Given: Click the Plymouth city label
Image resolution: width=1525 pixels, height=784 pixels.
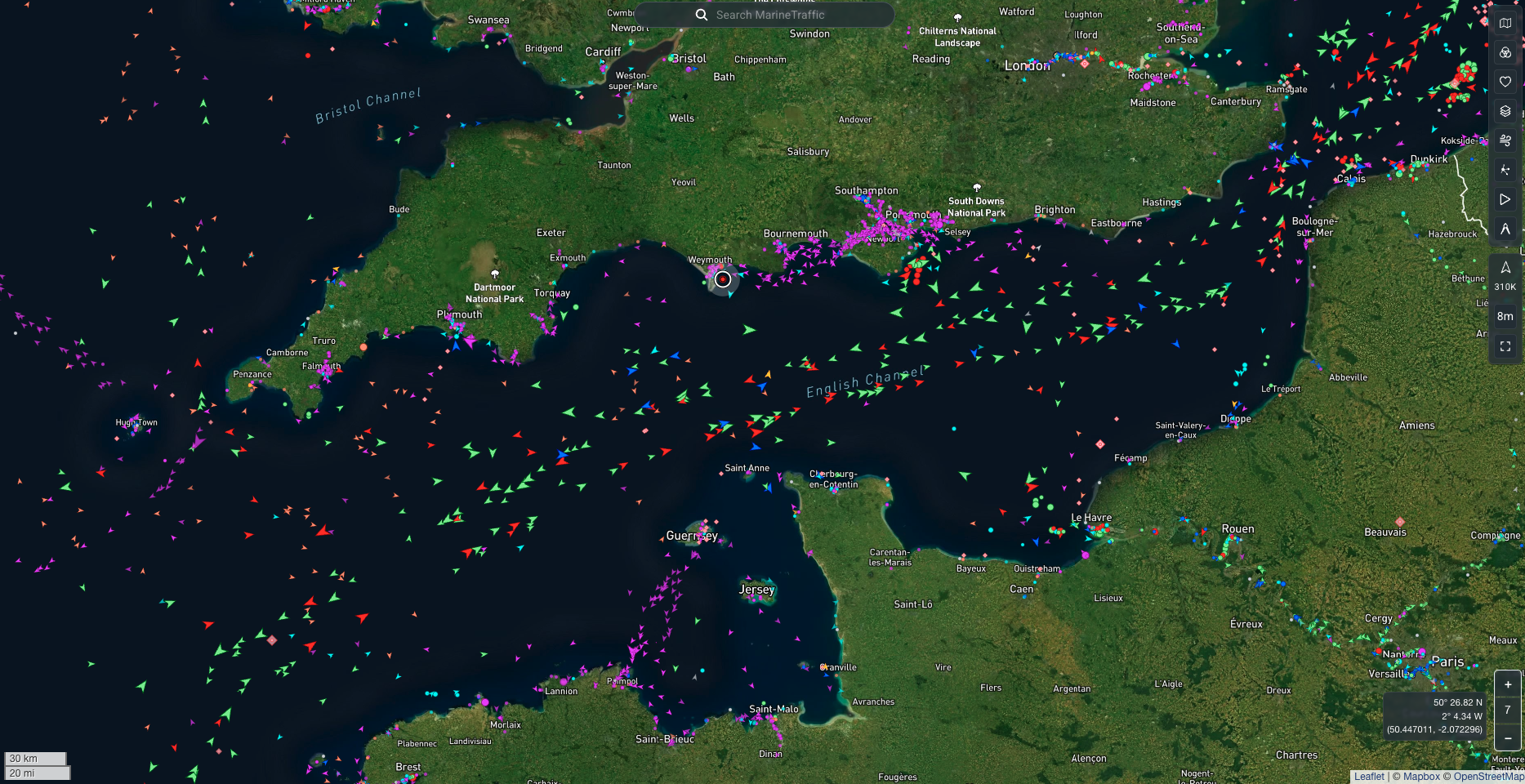Looking at the screenshot, I should (x=460, y=314).
